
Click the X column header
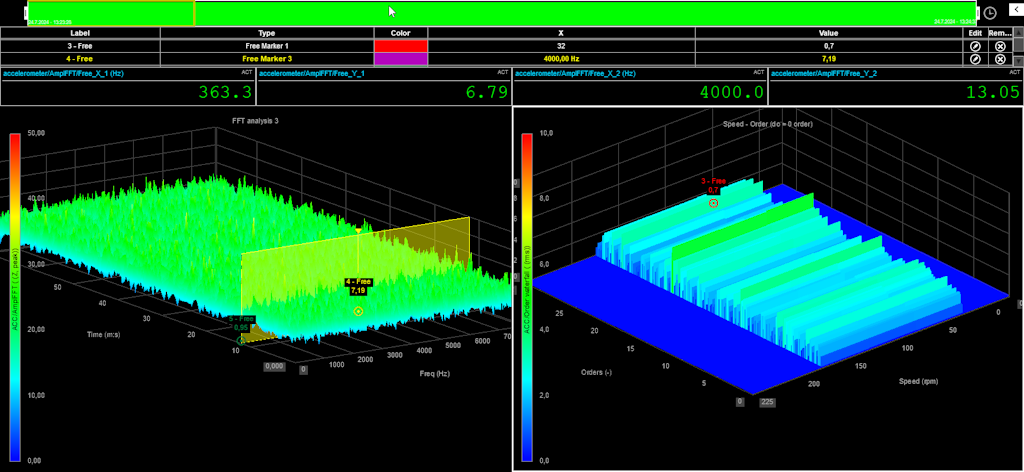point(561,33)
